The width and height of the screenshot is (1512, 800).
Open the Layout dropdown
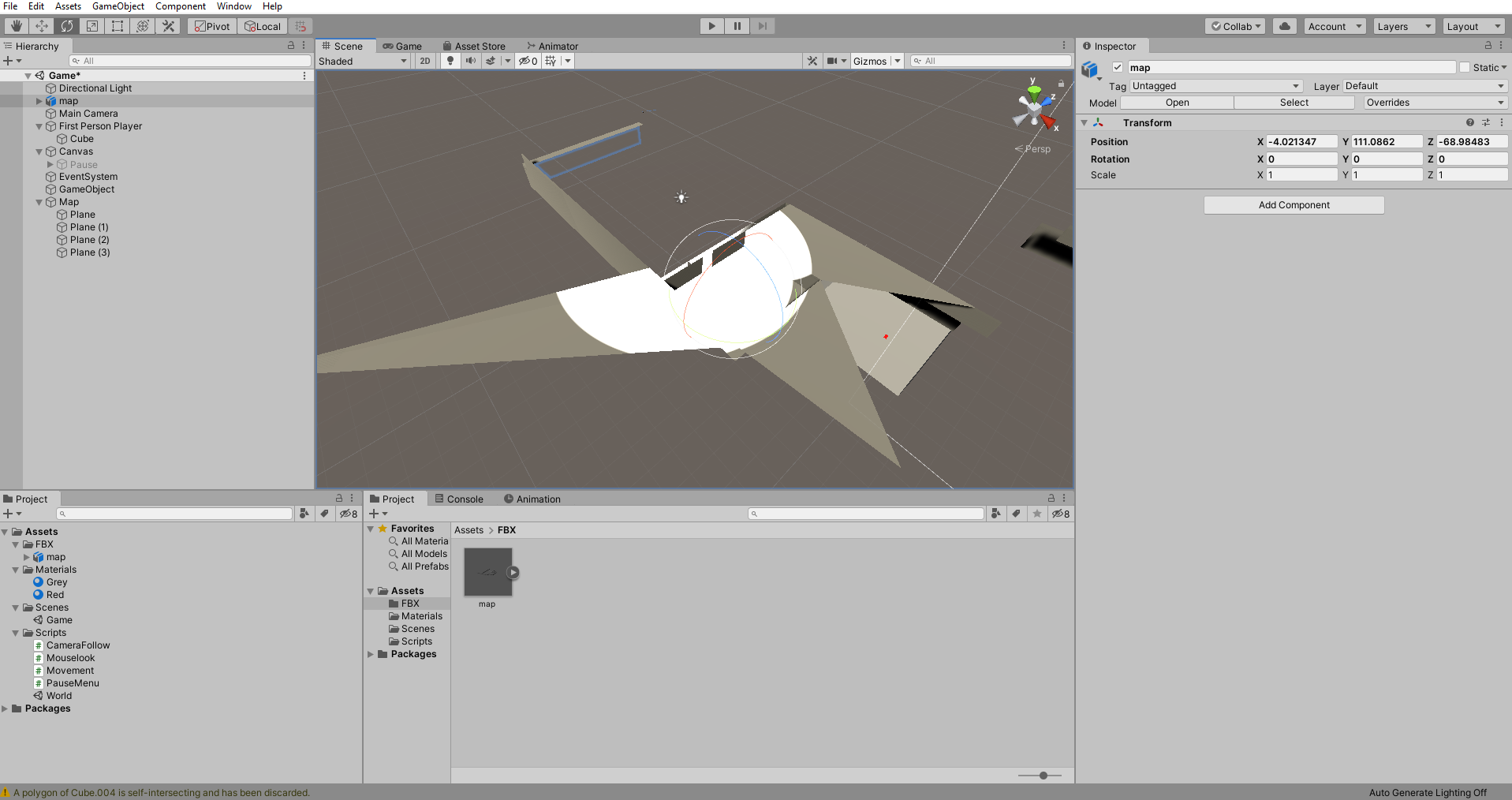[1473, 26]
